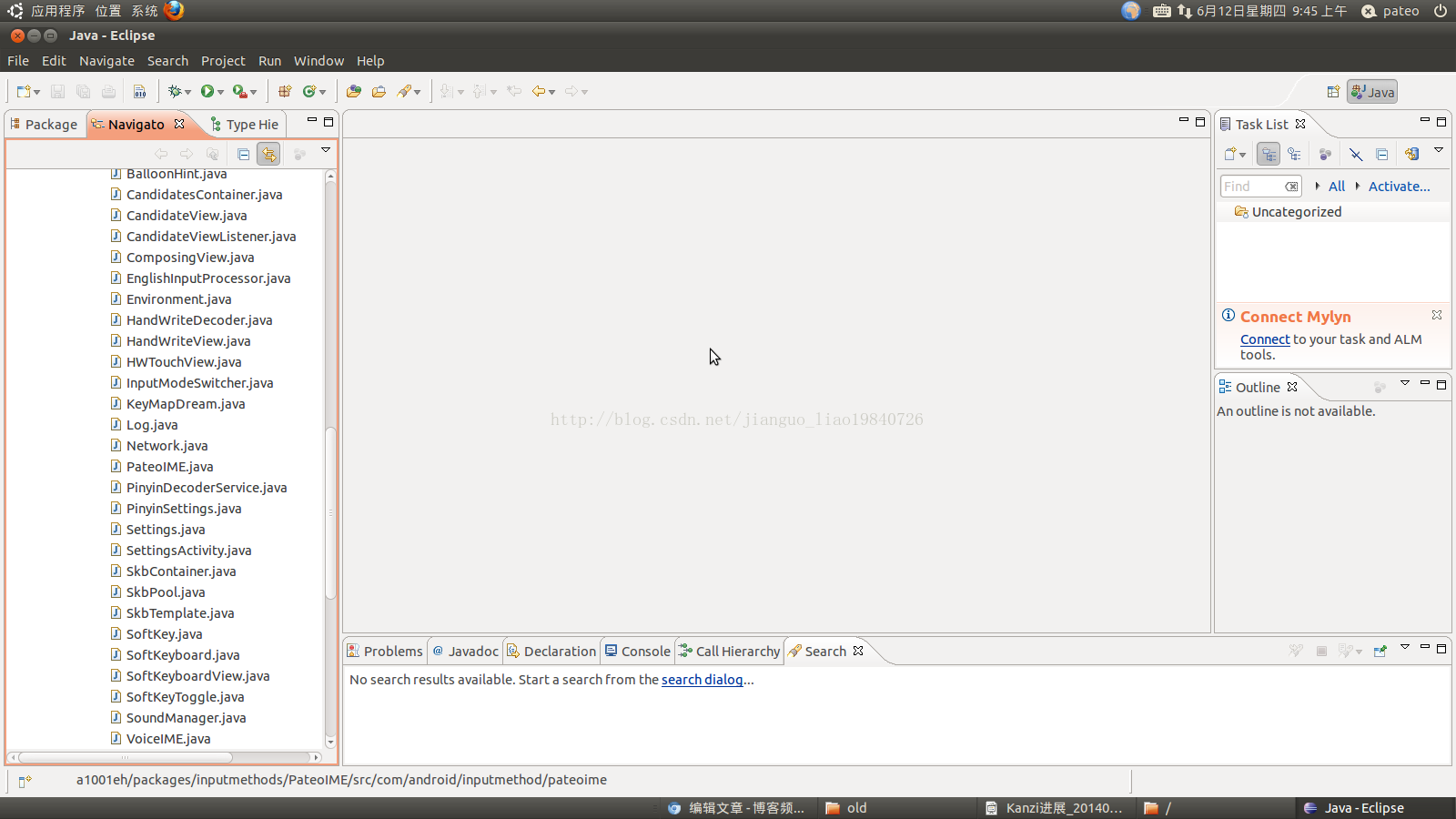Click the status bar new item icon

click(x=25, y=781)
